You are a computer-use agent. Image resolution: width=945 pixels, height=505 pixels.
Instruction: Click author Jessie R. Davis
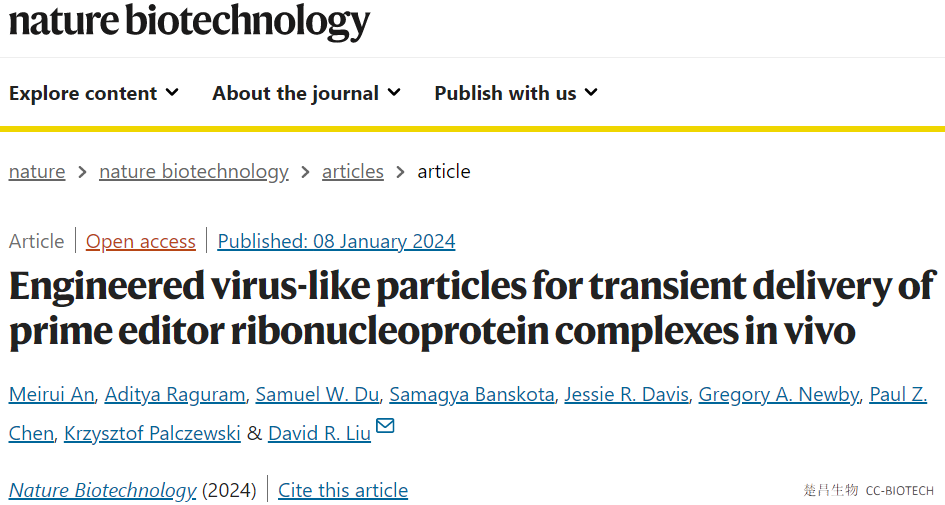626,395
